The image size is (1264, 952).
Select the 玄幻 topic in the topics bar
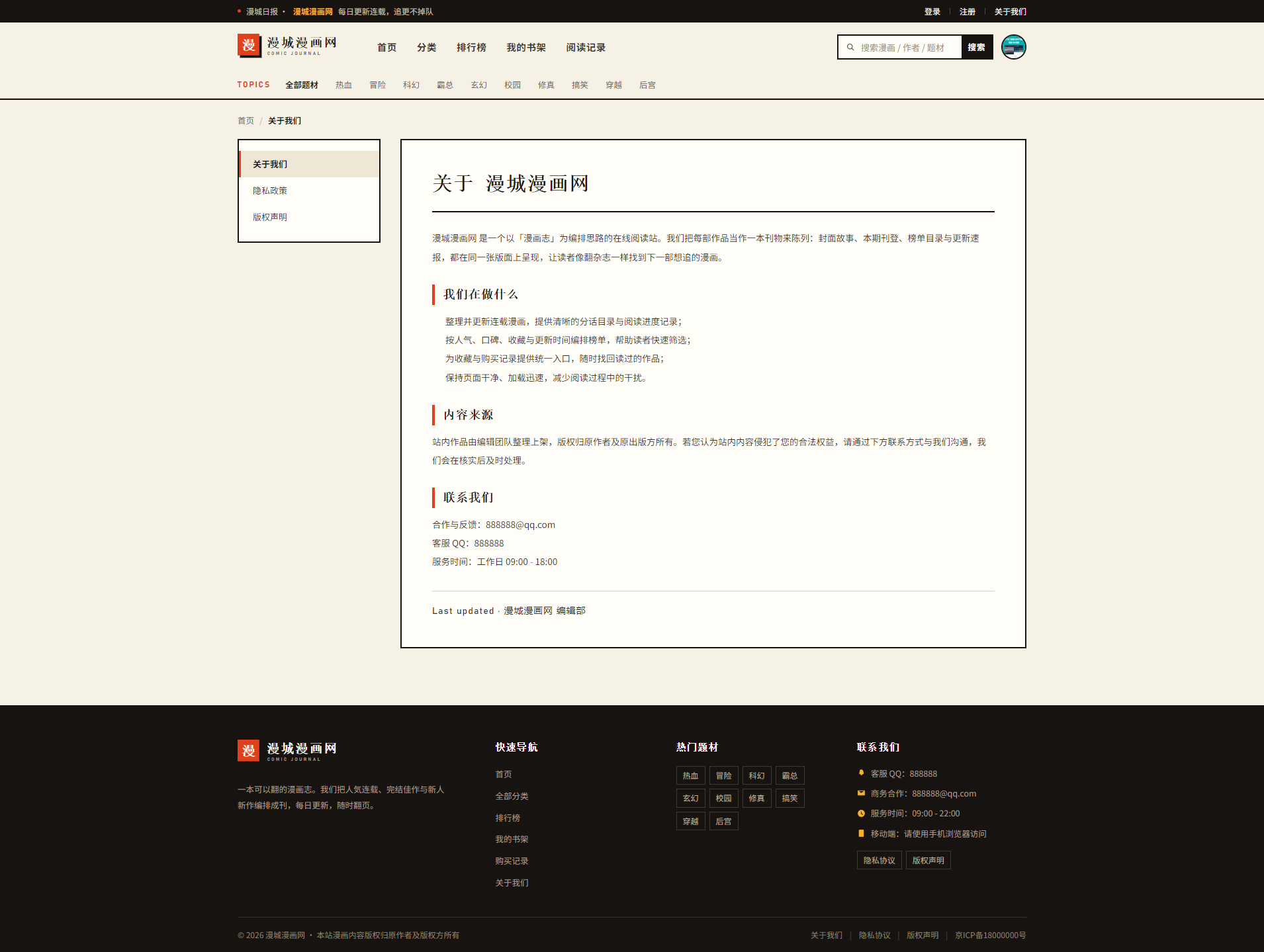(x=478, y=85)
